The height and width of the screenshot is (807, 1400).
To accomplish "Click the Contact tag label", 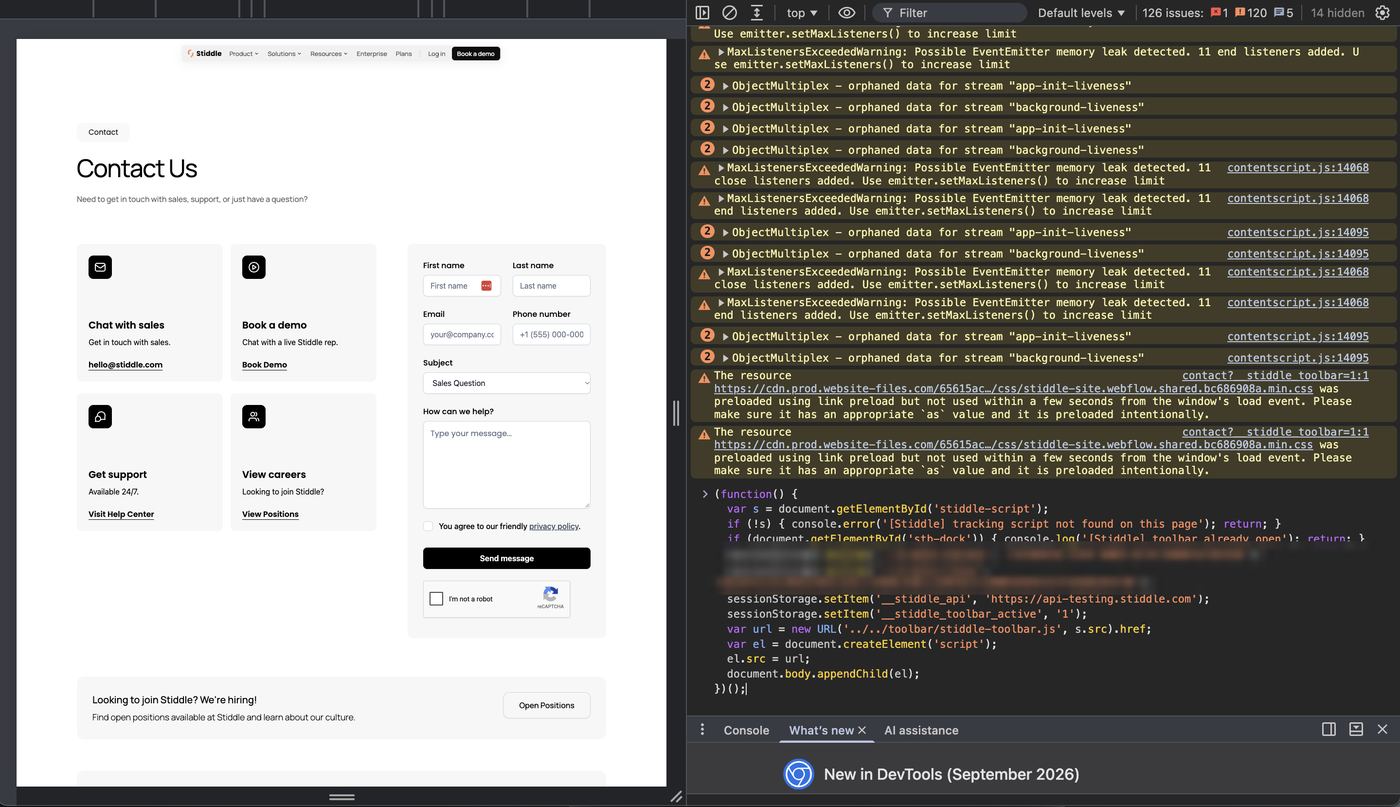I will [103, 132].
